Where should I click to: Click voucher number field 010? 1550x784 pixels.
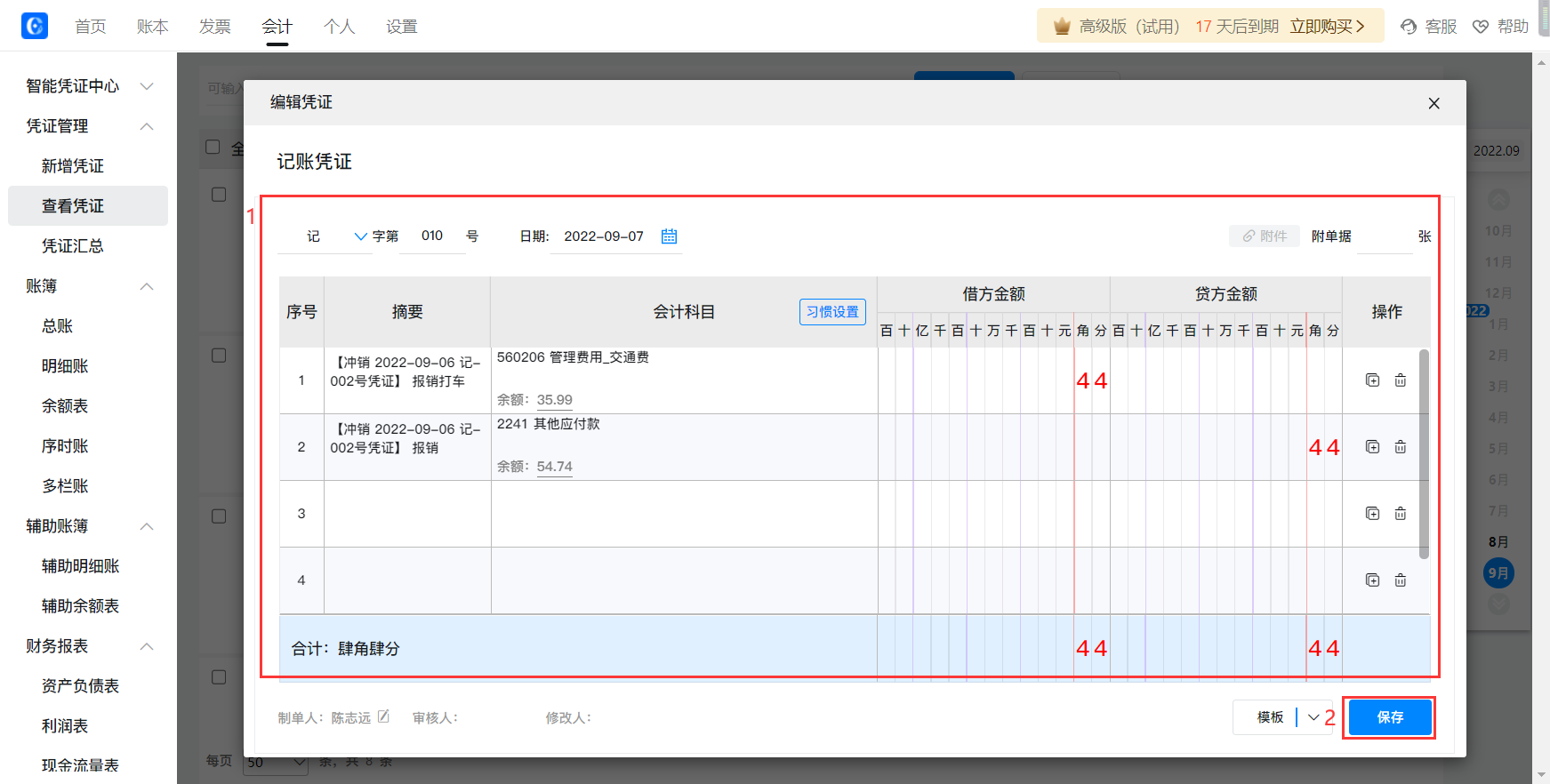point(432,236)
